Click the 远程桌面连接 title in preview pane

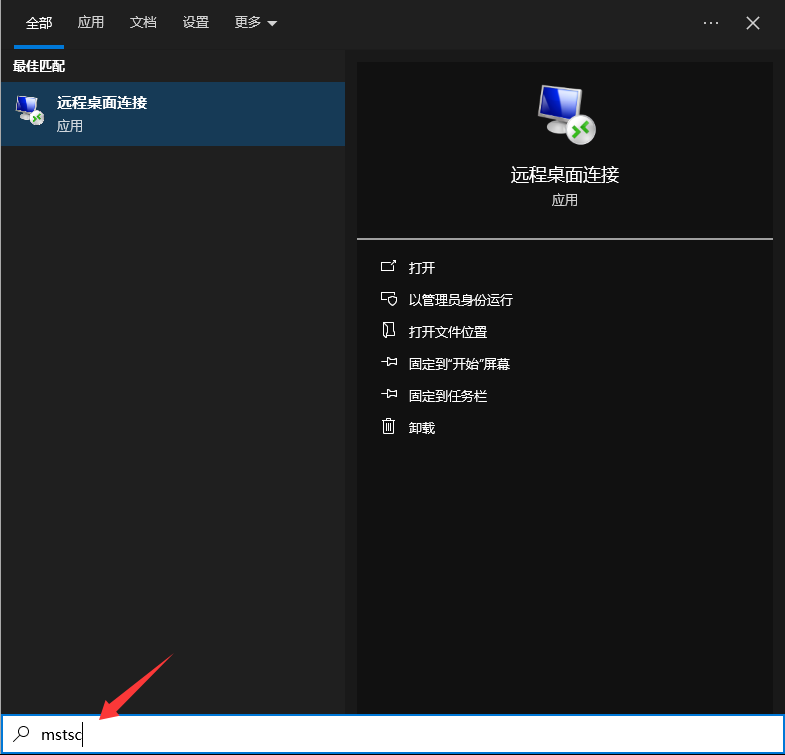tap(565, 175)
